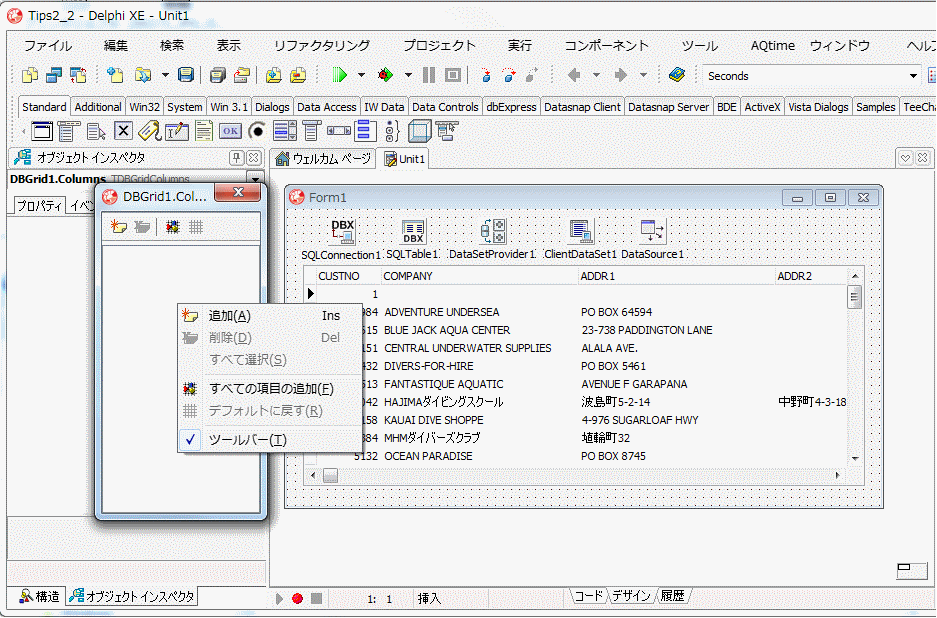Select the TScrollBar component on palette
The height and width of the screenshot is (618, 937).
pyautogui.click(x=338, y=131)
